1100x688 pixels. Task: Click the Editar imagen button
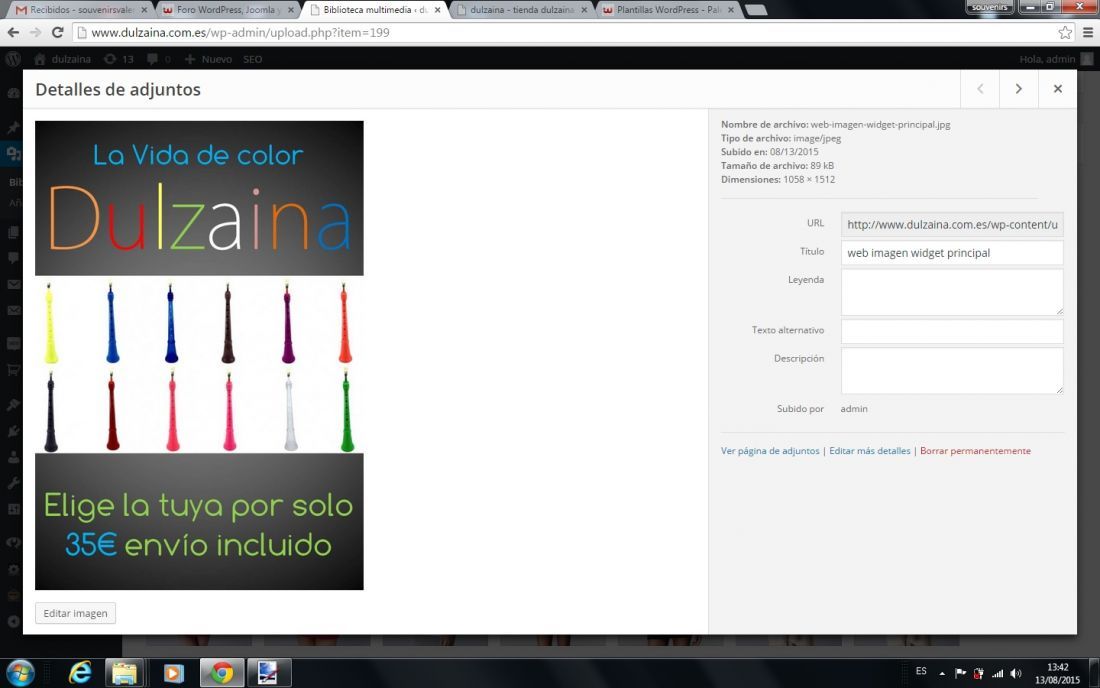point(75,613)
